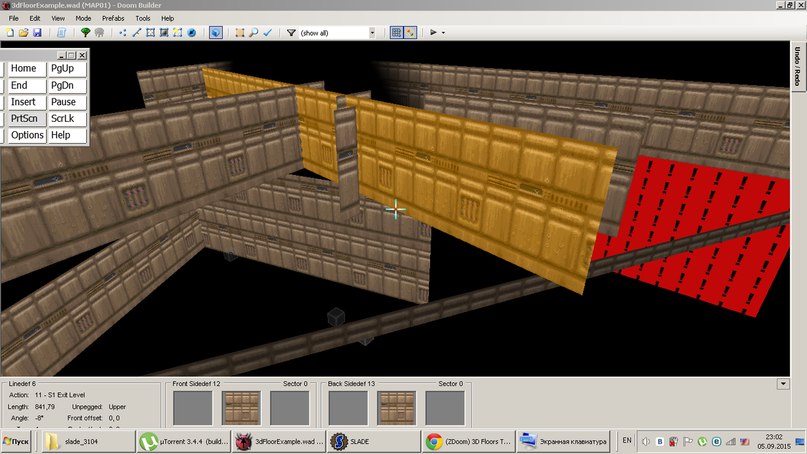Click the Open Map folder icon
The height and width of the screenshot is (454, 807).
[23, 32]
